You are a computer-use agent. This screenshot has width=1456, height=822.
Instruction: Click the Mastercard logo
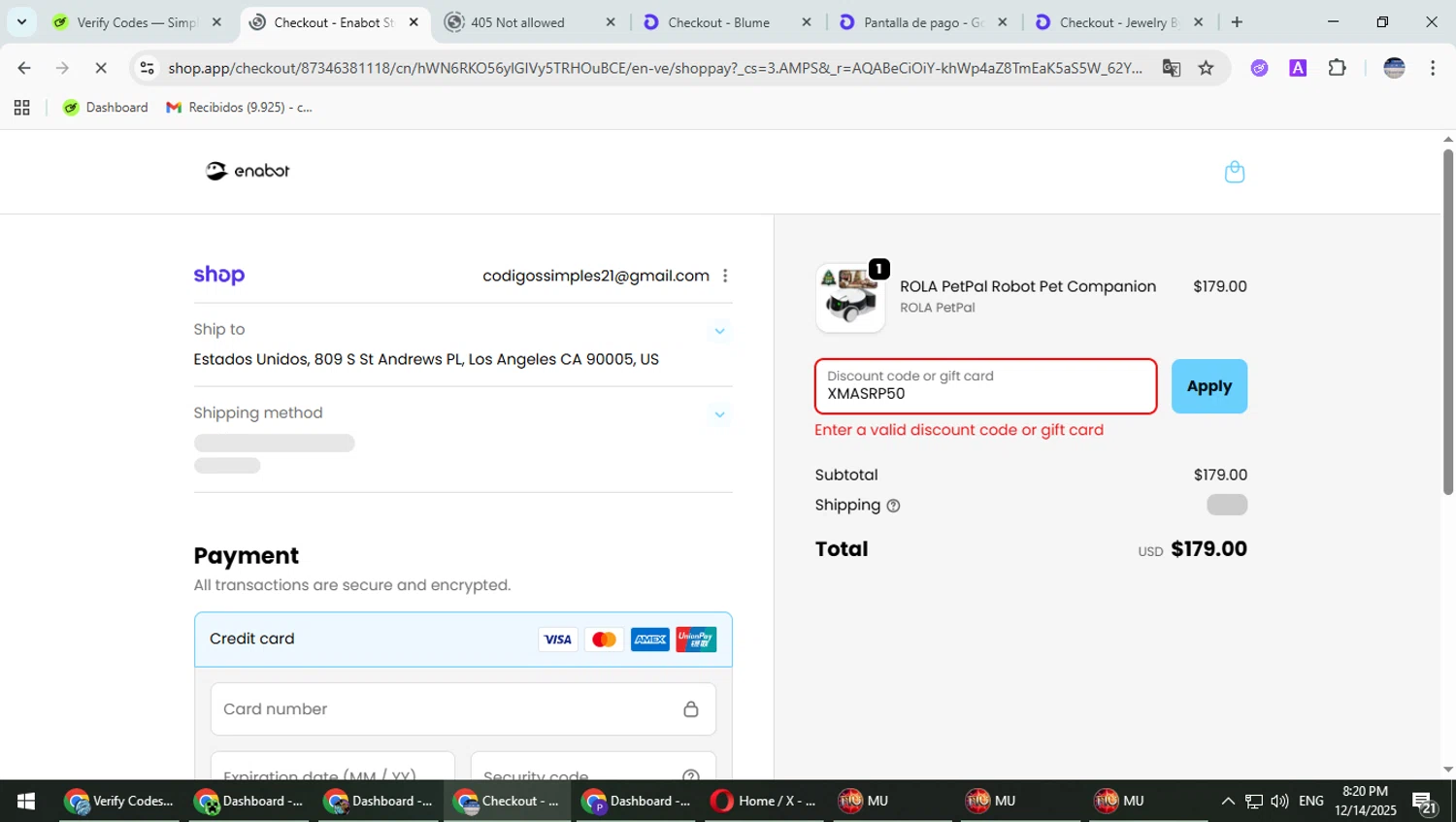coord(604,640)
